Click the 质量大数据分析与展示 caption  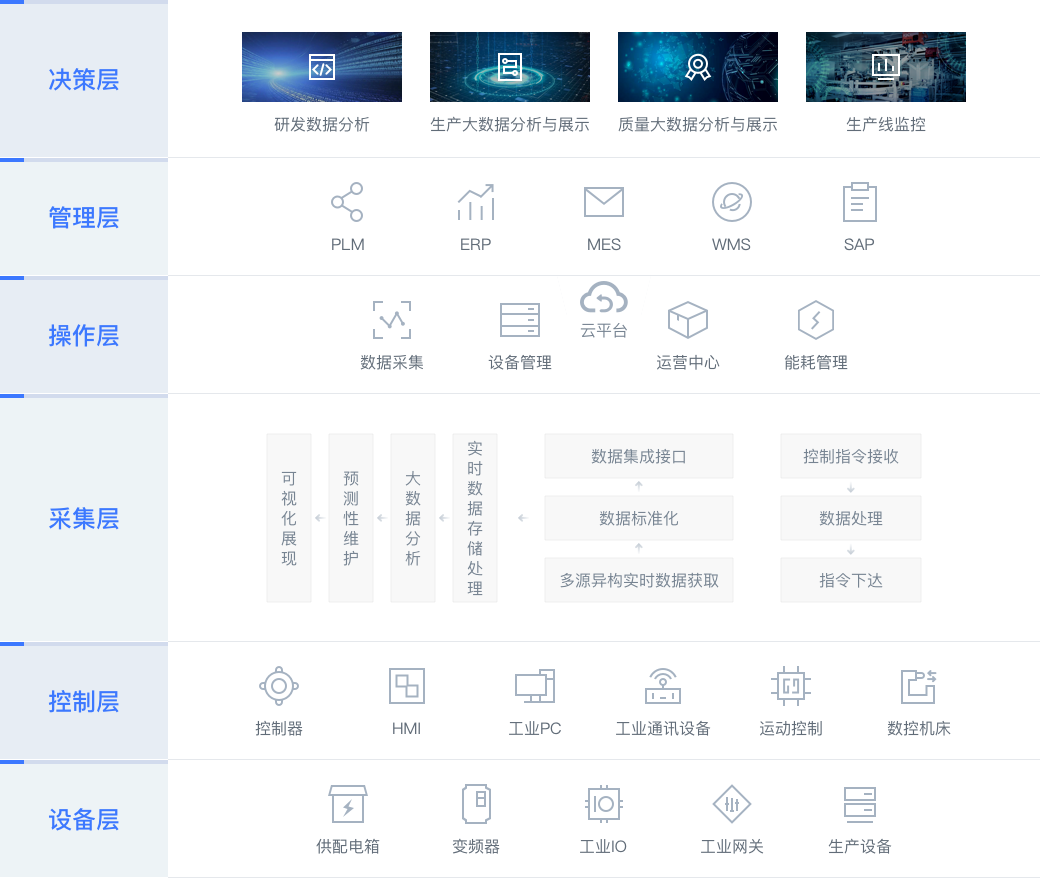(698, 125)
